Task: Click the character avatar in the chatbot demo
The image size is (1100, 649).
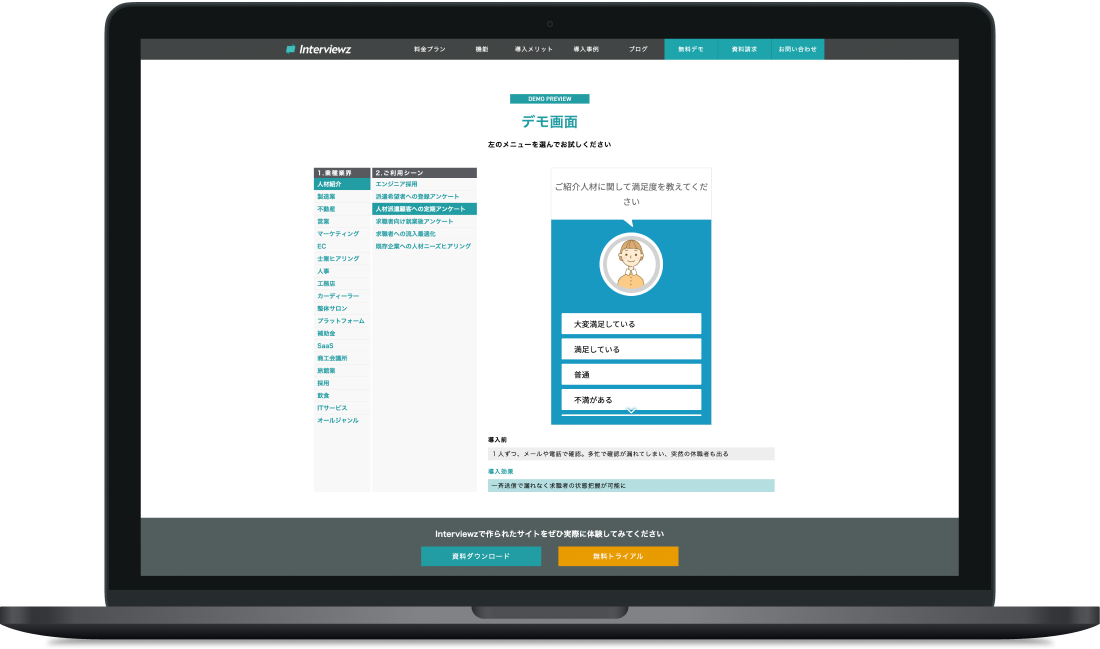Action: pyautogui.click(x=631, y=264)
